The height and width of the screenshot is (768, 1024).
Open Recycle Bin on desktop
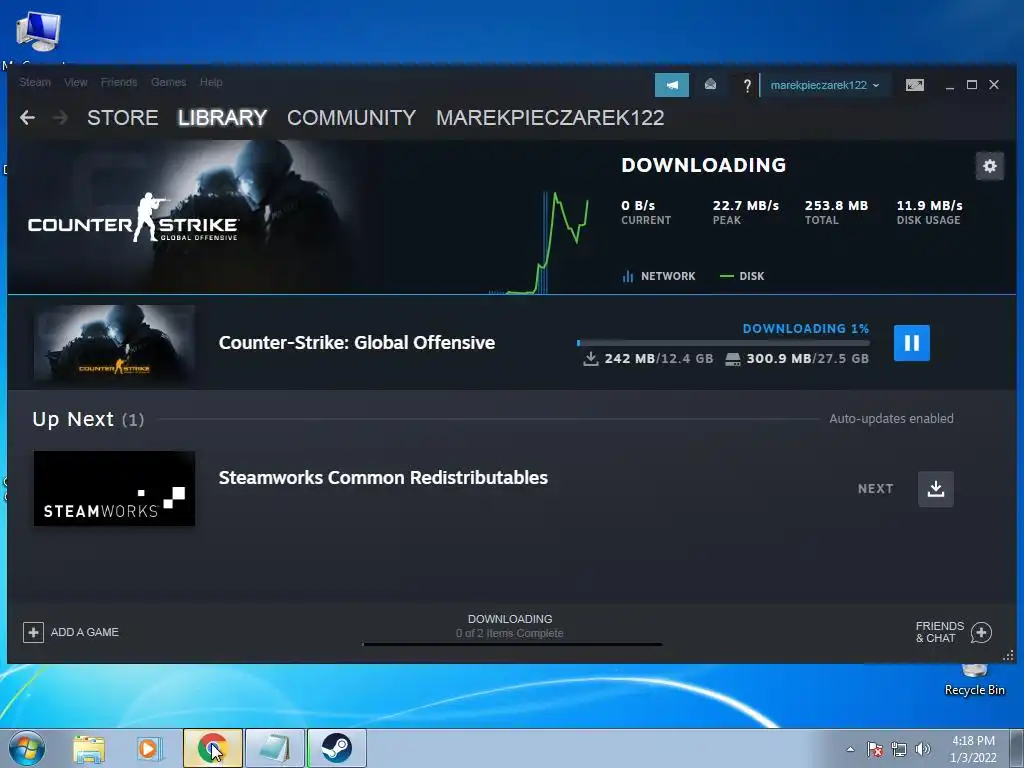click(974, 679)
